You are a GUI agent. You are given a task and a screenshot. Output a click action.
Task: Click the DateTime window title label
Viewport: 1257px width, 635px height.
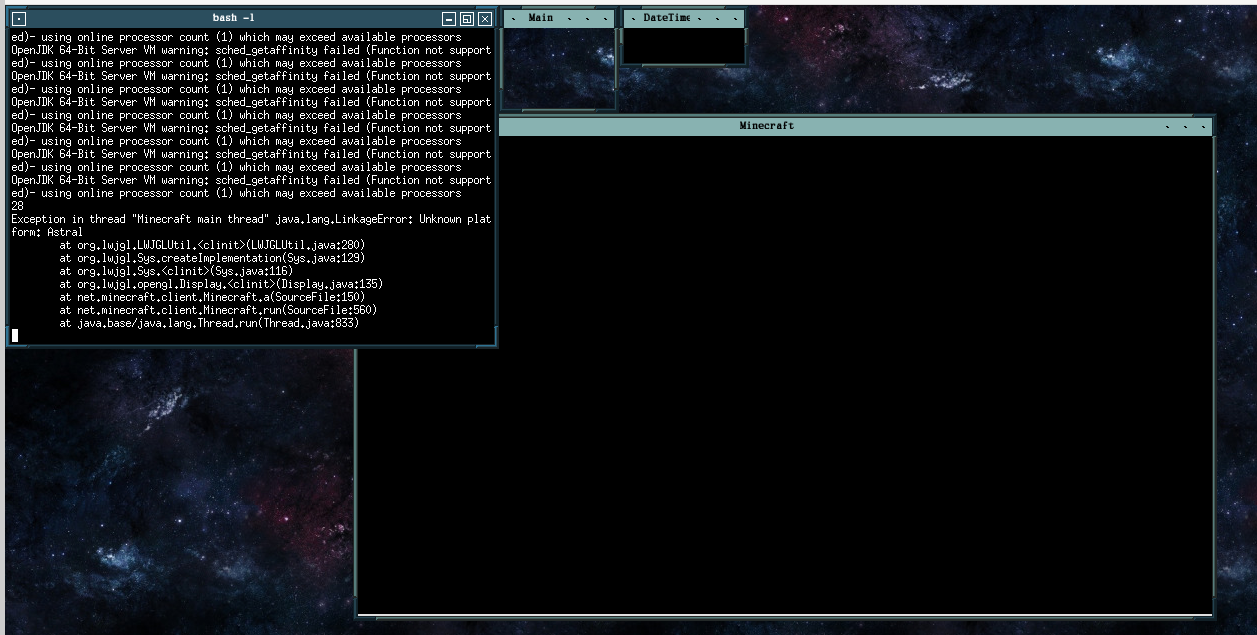(666, 18)
